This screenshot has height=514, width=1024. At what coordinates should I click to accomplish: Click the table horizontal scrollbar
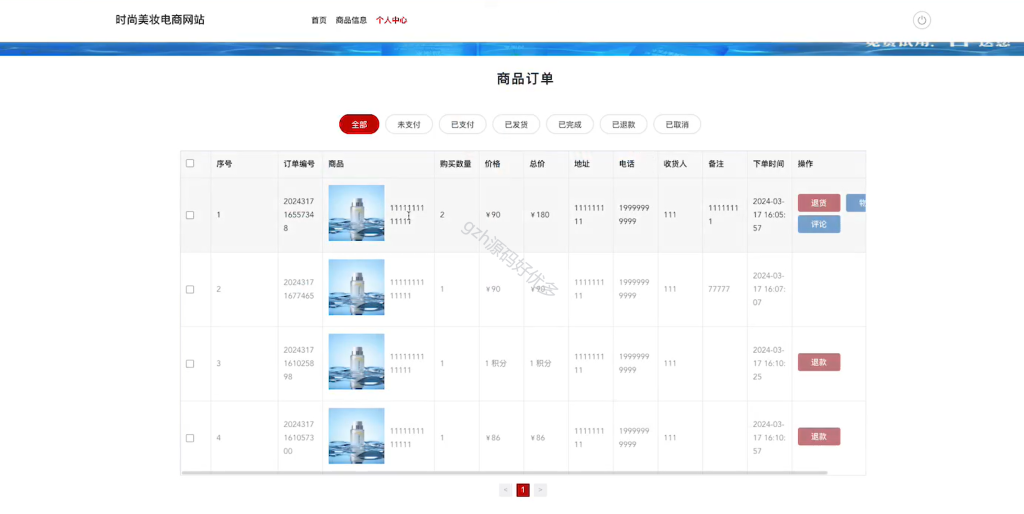504,472
